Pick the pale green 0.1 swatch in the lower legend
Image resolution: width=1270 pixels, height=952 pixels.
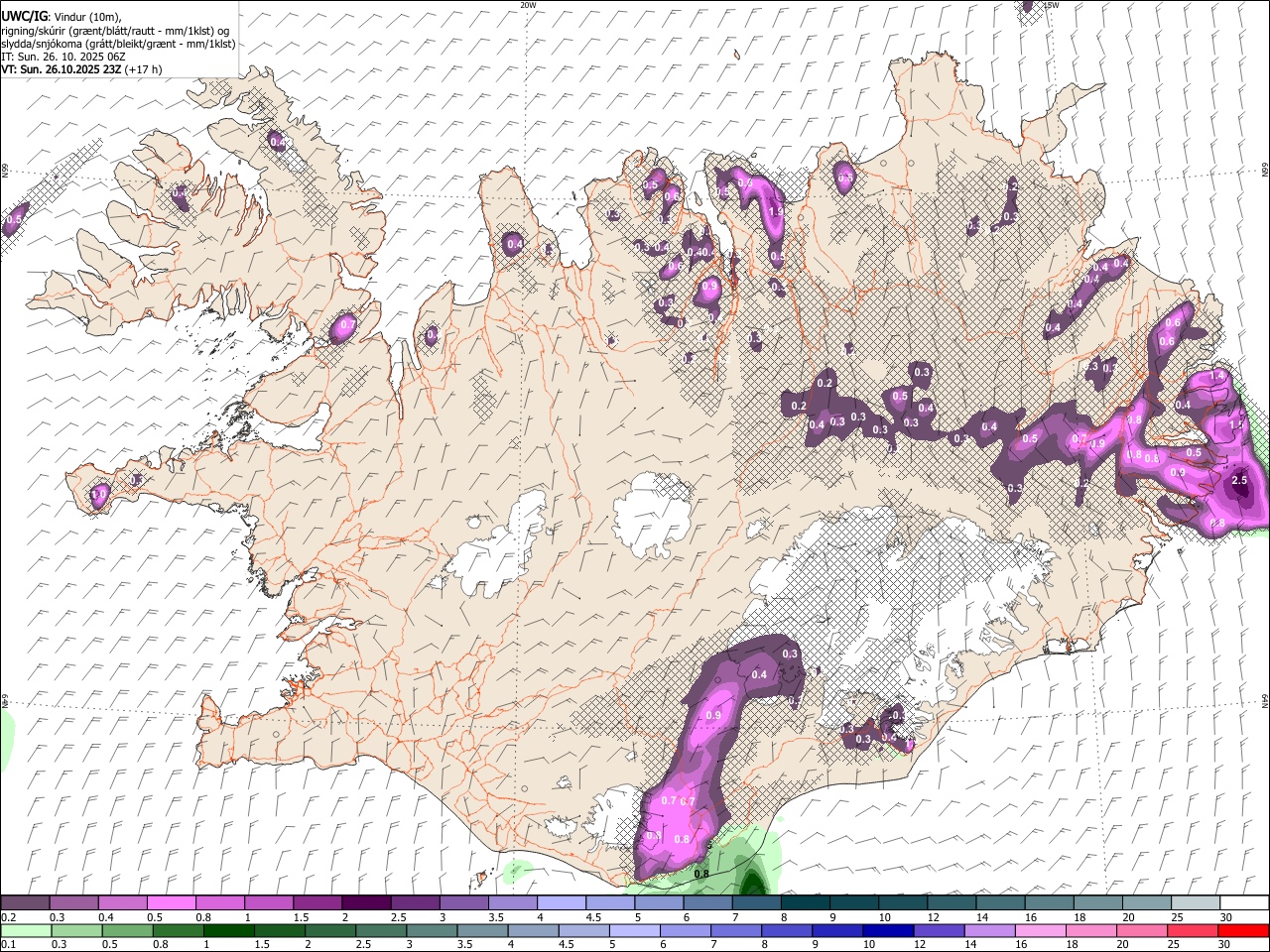tap(26, 931)
